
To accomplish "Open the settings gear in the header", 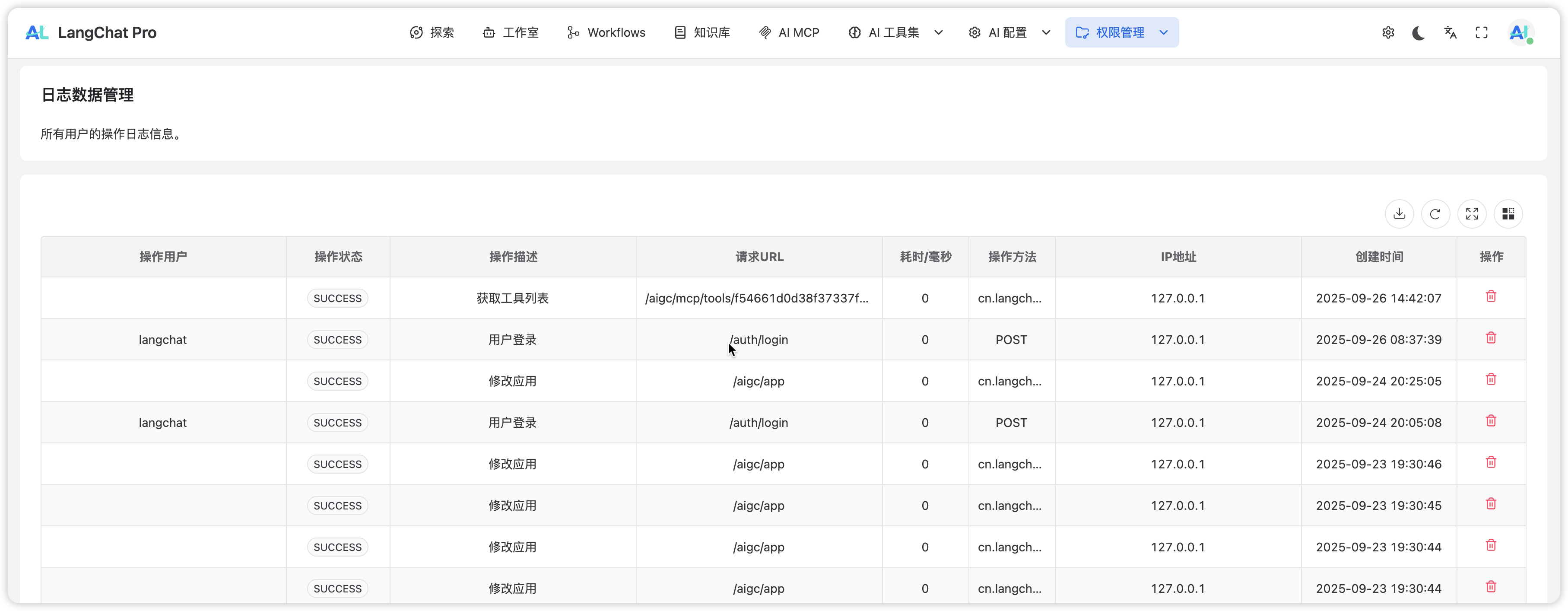I will pos(1388,33).
